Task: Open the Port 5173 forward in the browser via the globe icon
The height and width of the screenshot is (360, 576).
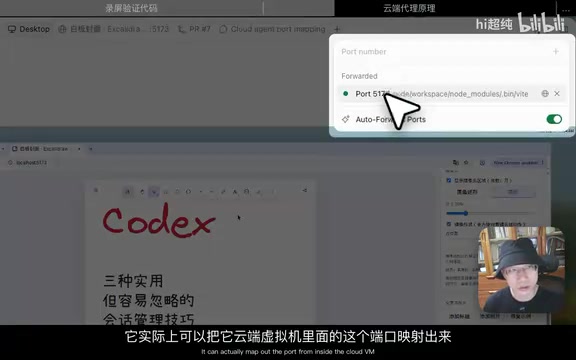Action: click(x=545, y=94)
